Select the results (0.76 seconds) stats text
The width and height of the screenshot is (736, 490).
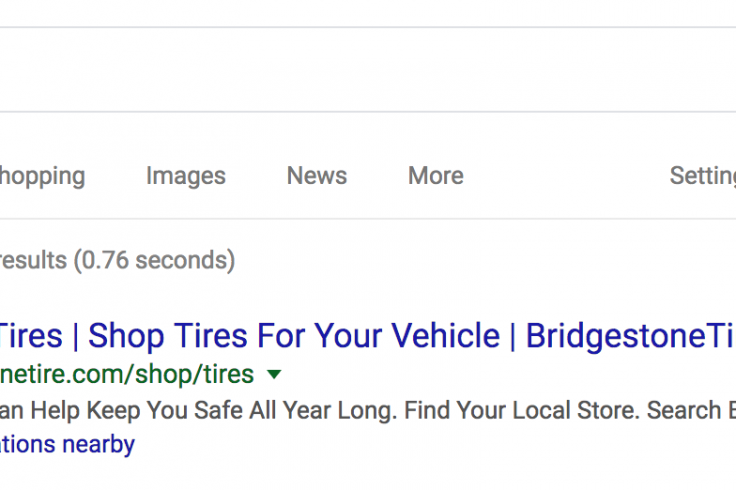pyautogui.click(x=117, y=260)
